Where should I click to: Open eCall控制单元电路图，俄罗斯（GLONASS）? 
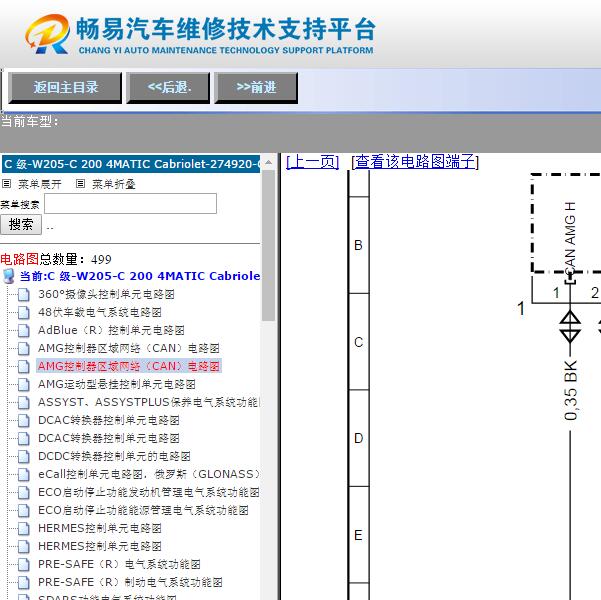click(149, 474)
